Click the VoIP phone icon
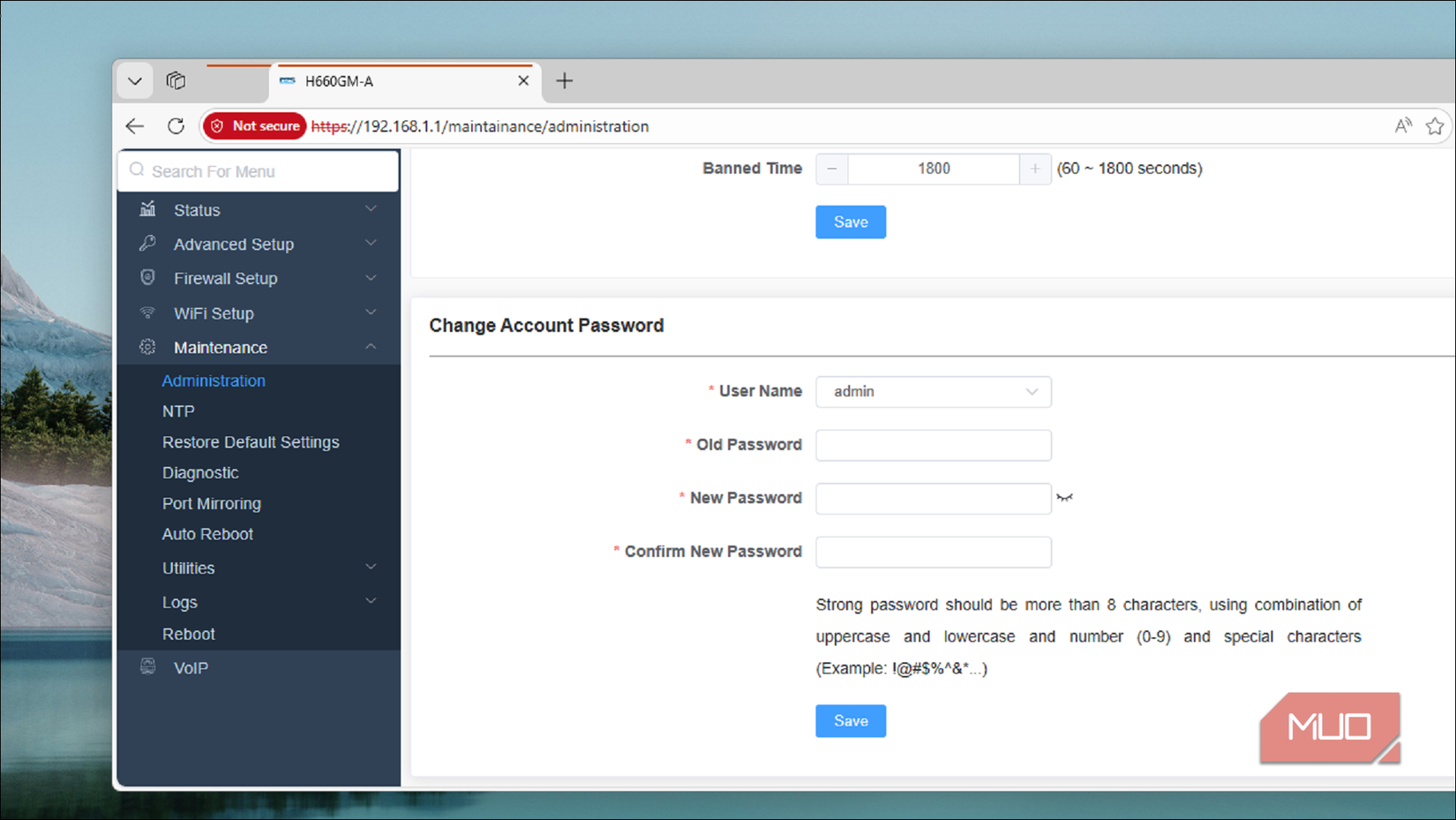Screen dimensions: 1456x820 [x=147, y=667]
